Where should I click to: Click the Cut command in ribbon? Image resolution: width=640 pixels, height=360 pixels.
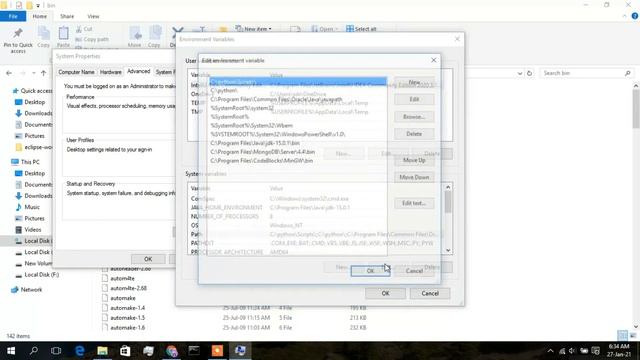tap(84, 29)
